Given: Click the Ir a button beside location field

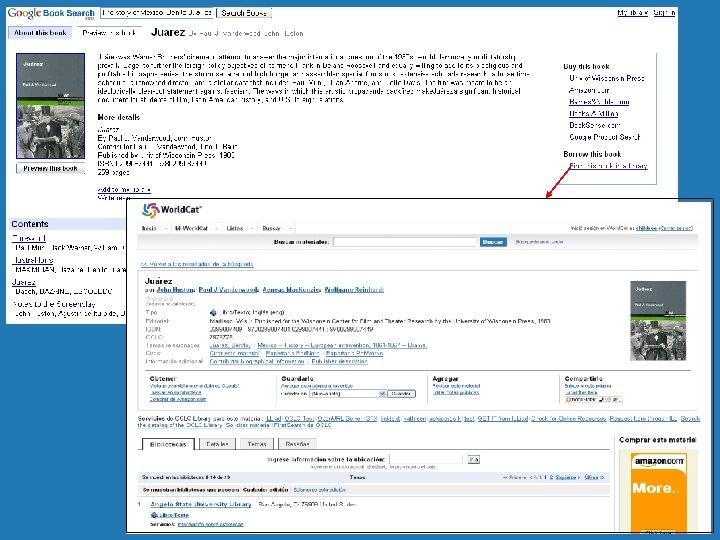Looking at the screenshot, I should (x=473, y=459).
